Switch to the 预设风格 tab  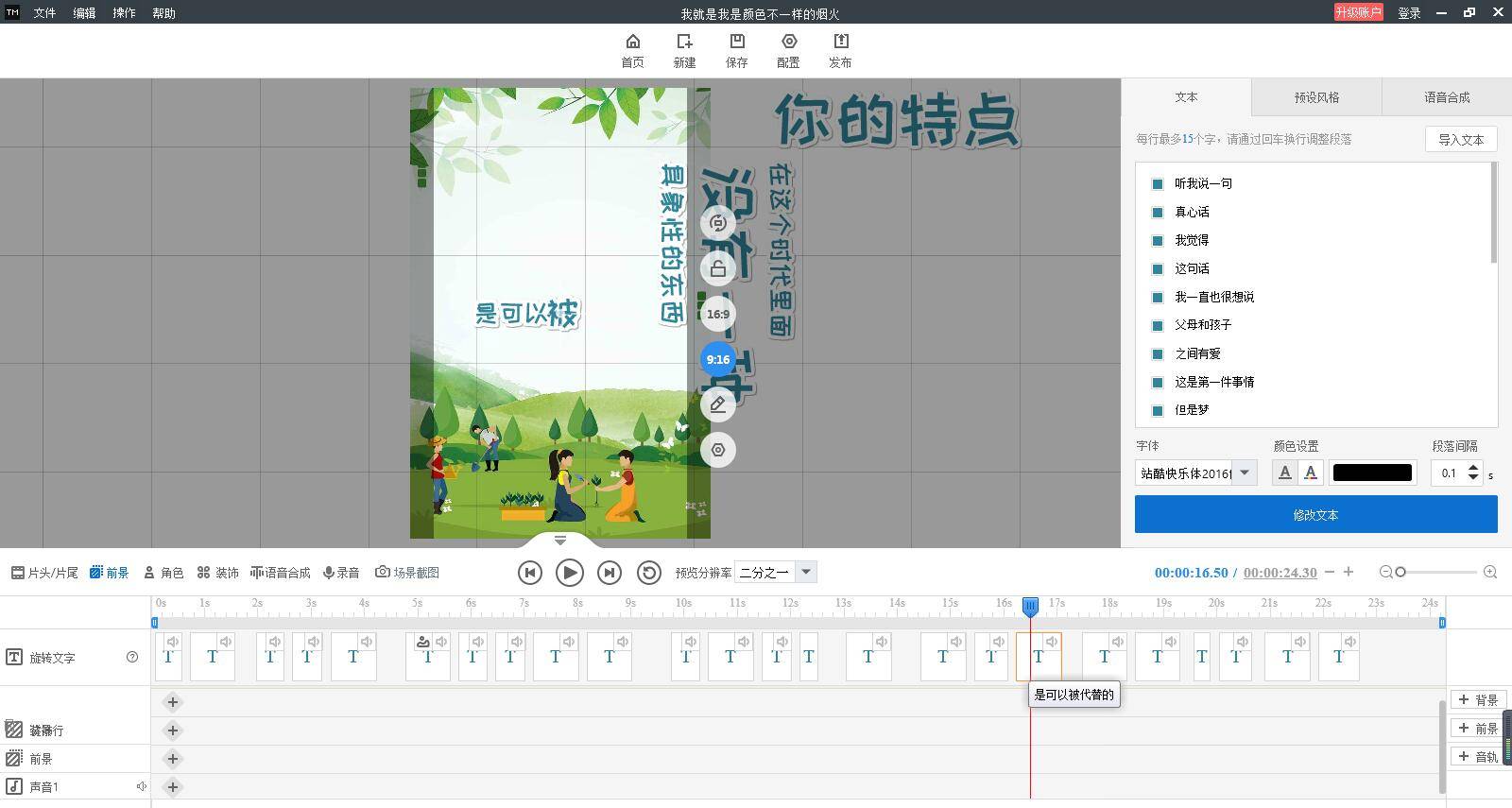point(1316,97)
